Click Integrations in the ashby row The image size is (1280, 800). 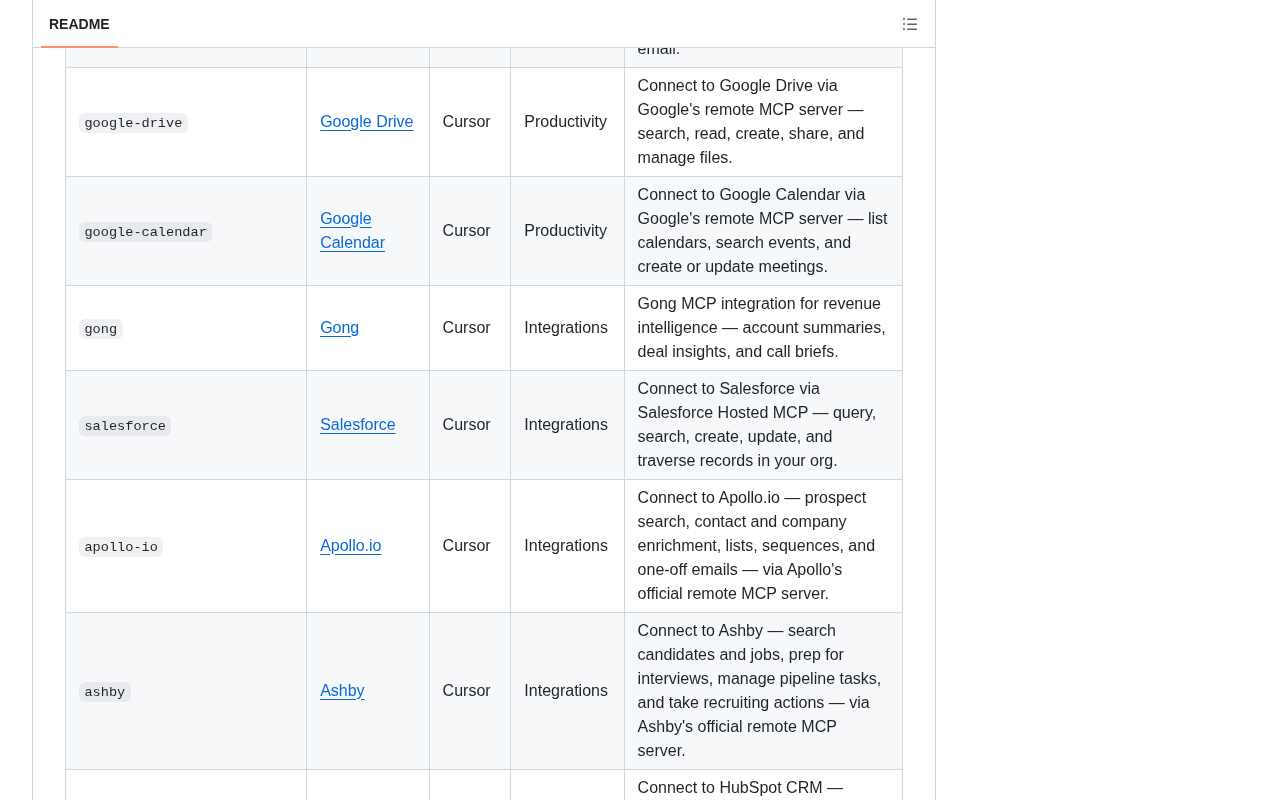pos(566,691)
